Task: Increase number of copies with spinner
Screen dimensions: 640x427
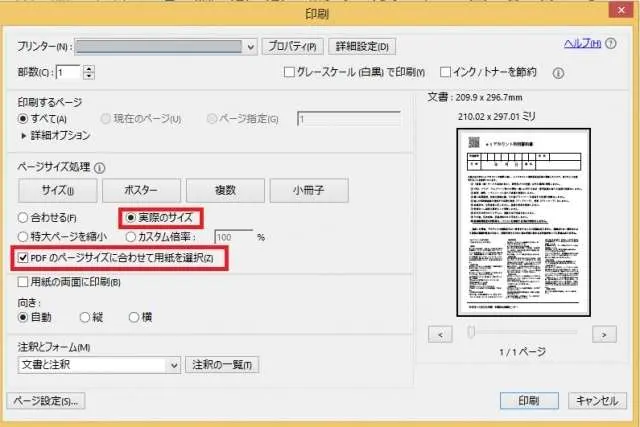Action: (89, 68)
